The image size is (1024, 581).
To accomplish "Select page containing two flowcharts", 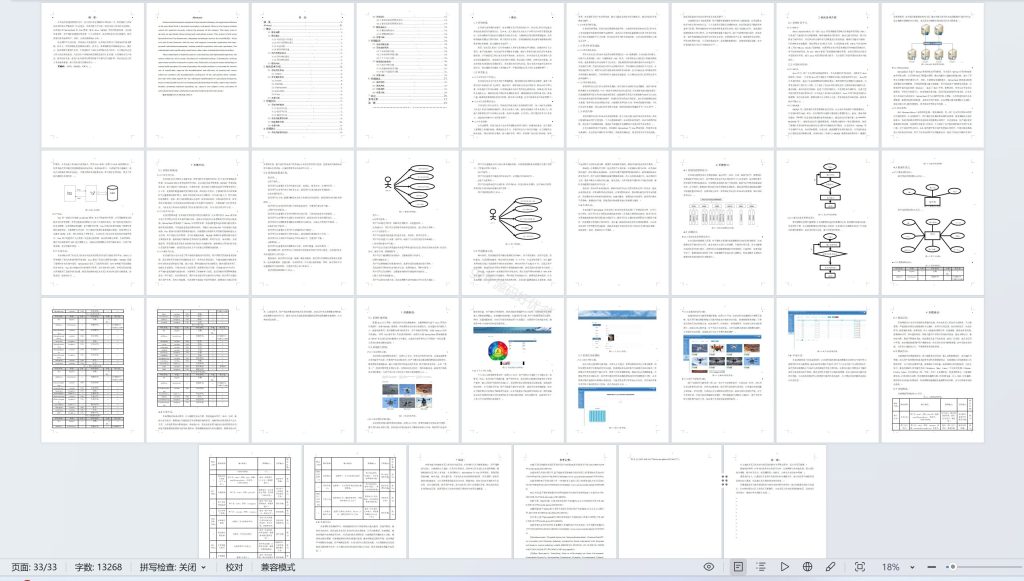I will tap(827, 223).
